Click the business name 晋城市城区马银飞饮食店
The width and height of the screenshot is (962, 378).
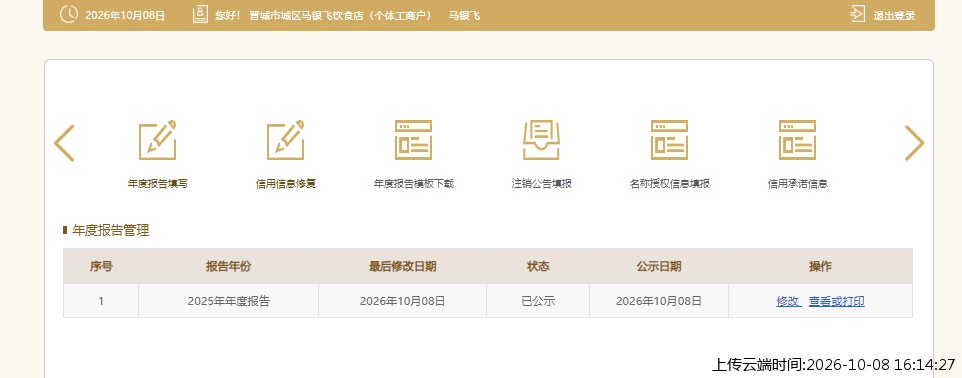click(306, 16)
